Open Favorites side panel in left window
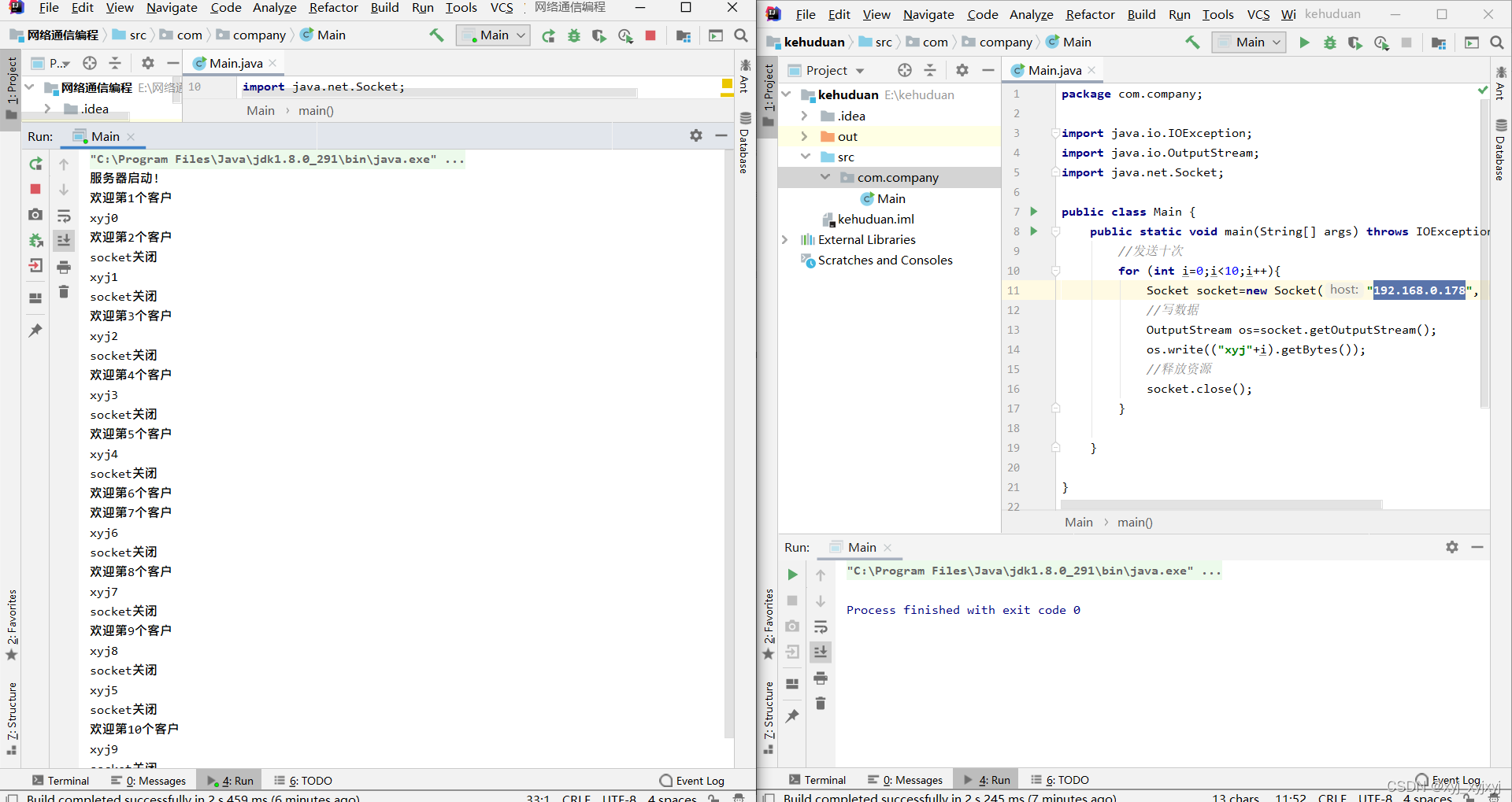The height and width of the screenshot is (802, 1512). 12,626
